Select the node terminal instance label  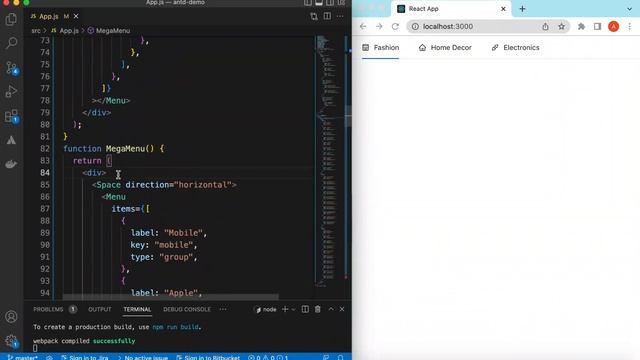[266, 309]
